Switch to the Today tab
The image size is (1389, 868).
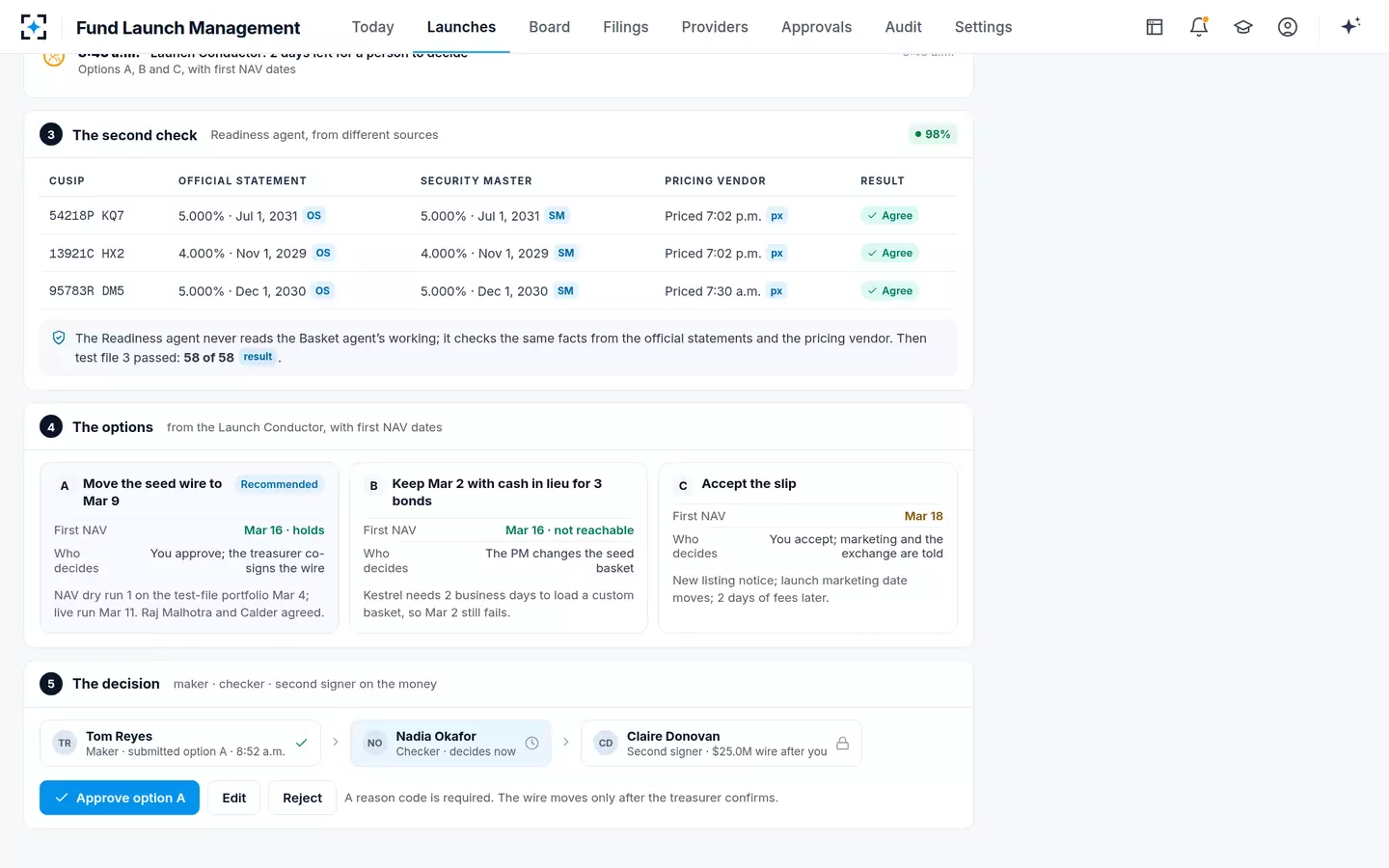coord(372,27)
